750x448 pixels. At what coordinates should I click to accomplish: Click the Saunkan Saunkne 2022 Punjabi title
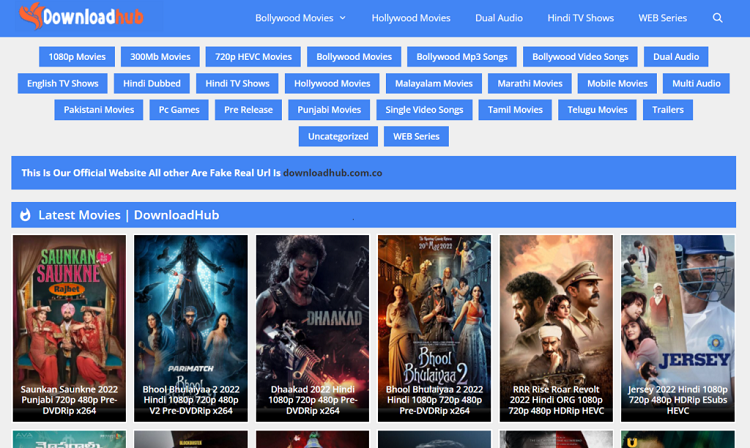coord(69,400)
